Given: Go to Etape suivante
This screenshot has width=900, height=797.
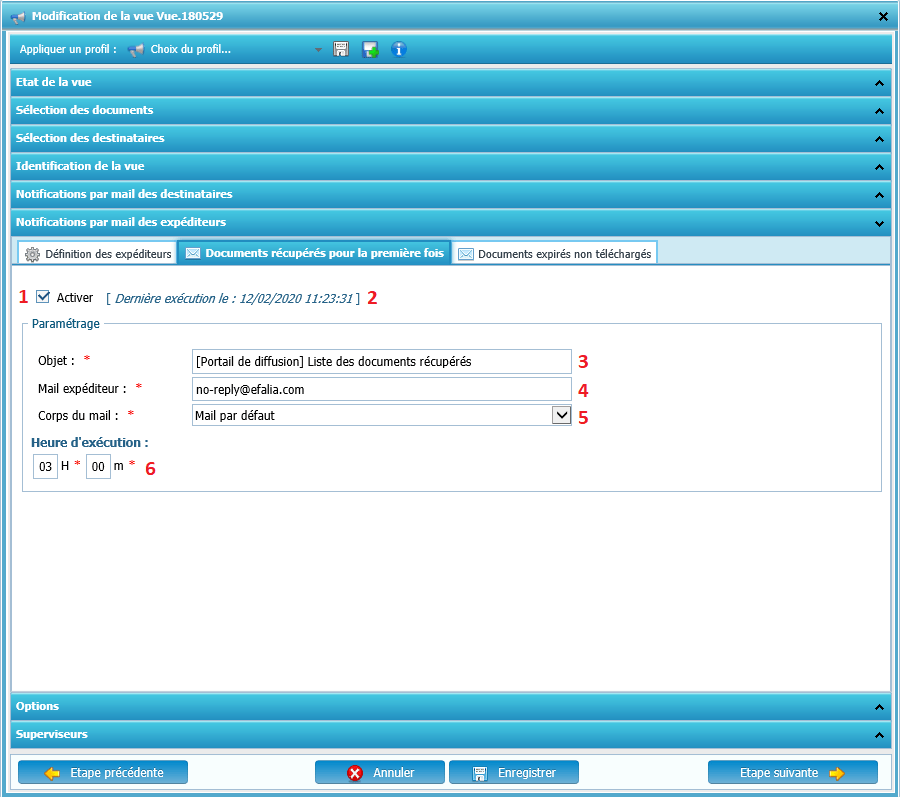Looking at the screenshot, I should [x=792, y=772].
